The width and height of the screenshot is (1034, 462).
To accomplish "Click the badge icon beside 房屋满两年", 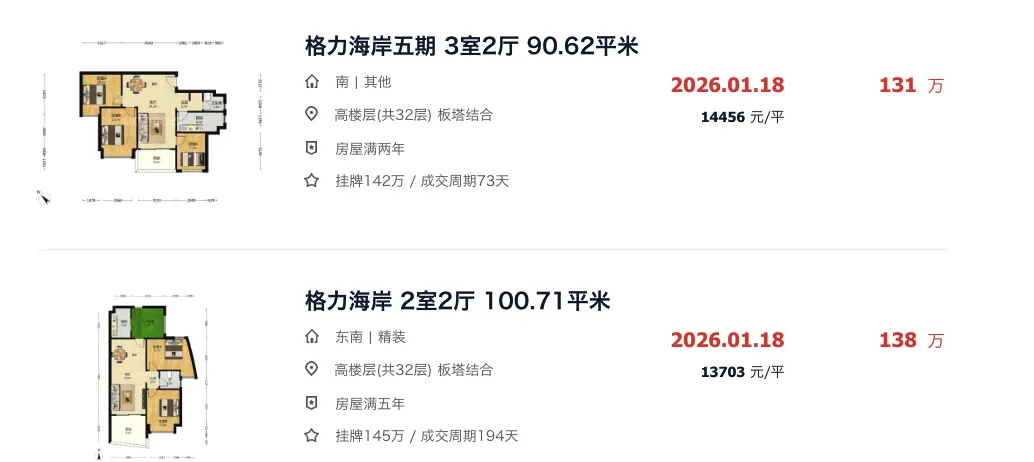I will click(312, 148).
